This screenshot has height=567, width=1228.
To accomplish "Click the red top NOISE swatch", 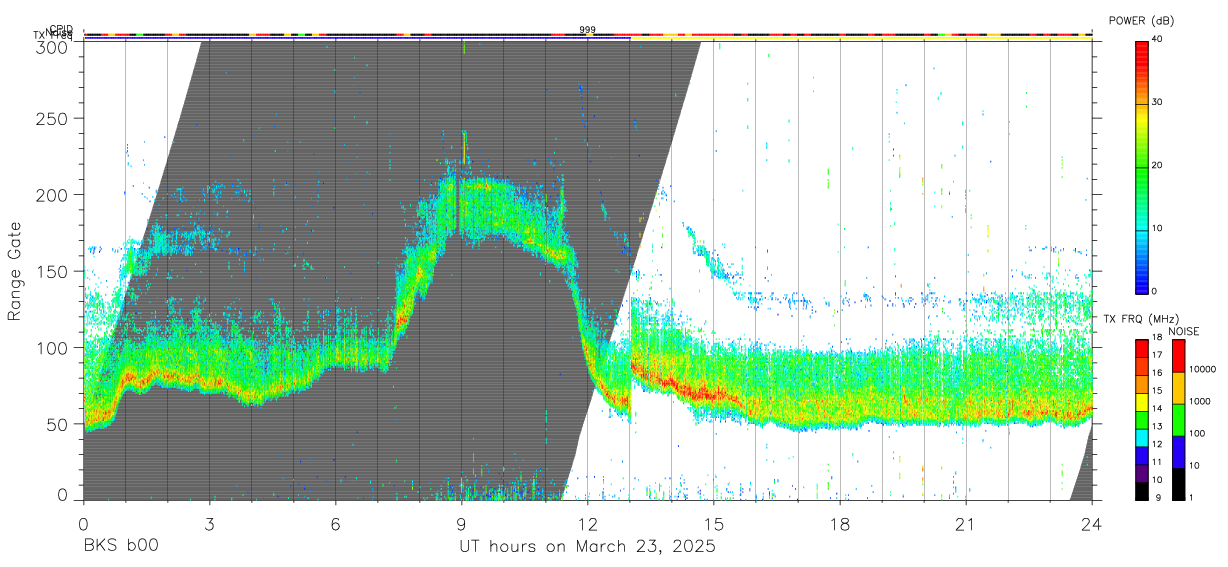I will (1178, 356).
